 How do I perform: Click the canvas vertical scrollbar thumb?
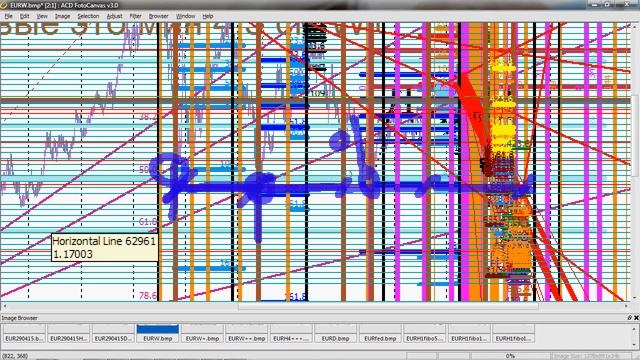pyautogui.click(x=636, y=137)
